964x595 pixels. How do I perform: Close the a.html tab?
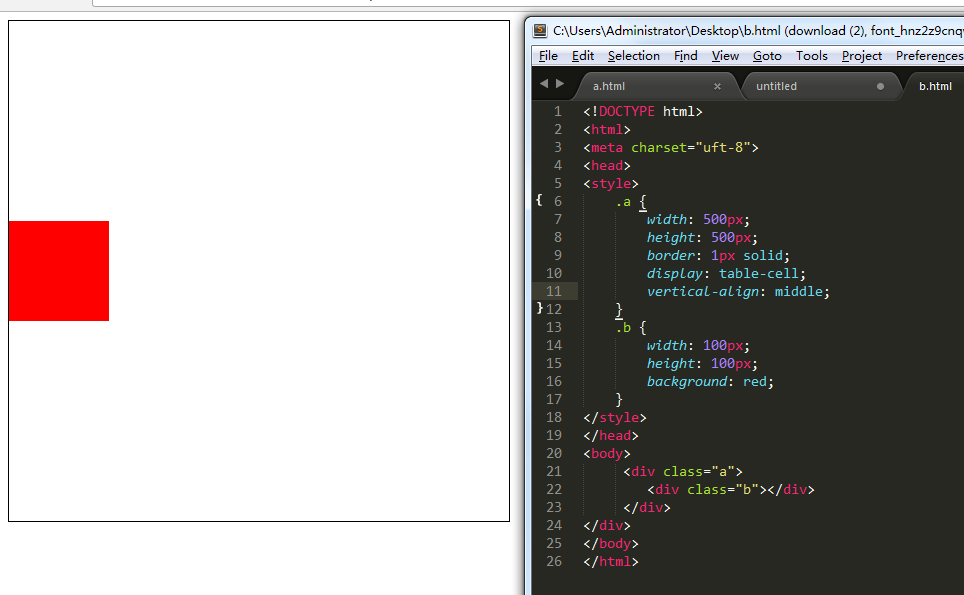717,87
